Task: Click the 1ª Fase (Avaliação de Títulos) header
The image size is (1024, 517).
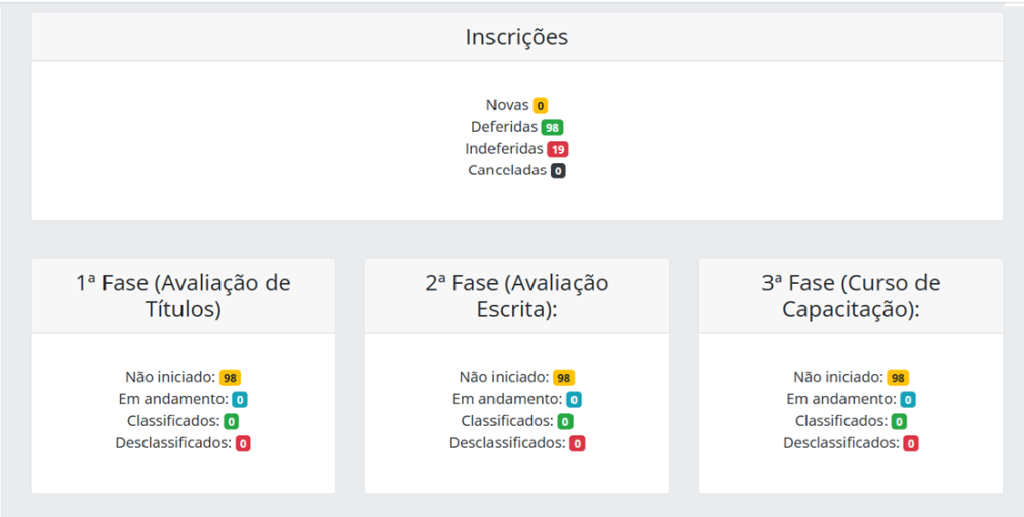Action: (x=184, y=296)
